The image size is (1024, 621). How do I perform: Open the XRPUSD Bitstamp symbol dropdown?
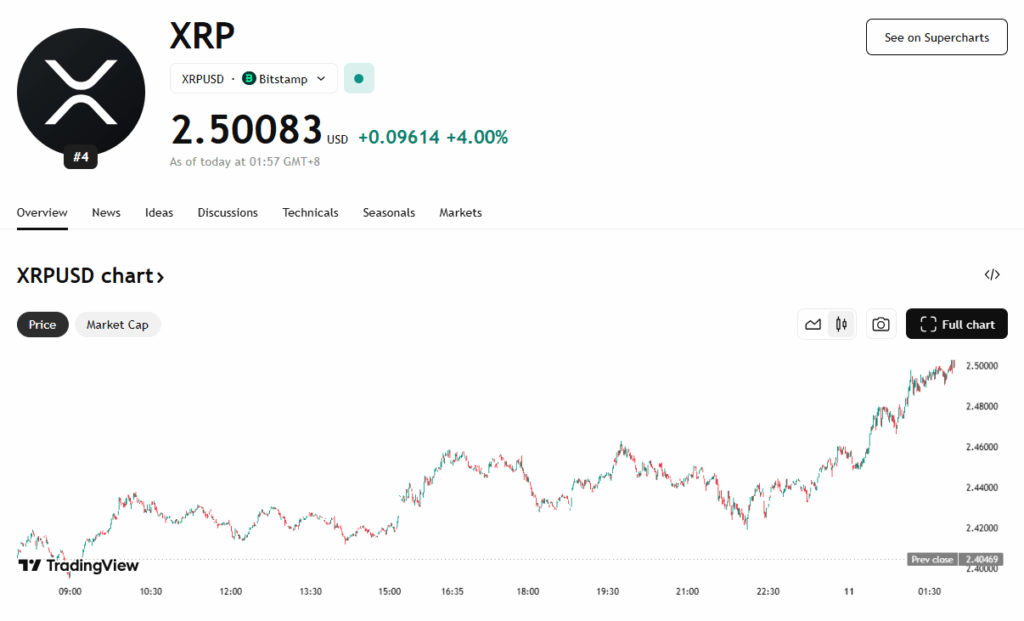pos(253,78)
